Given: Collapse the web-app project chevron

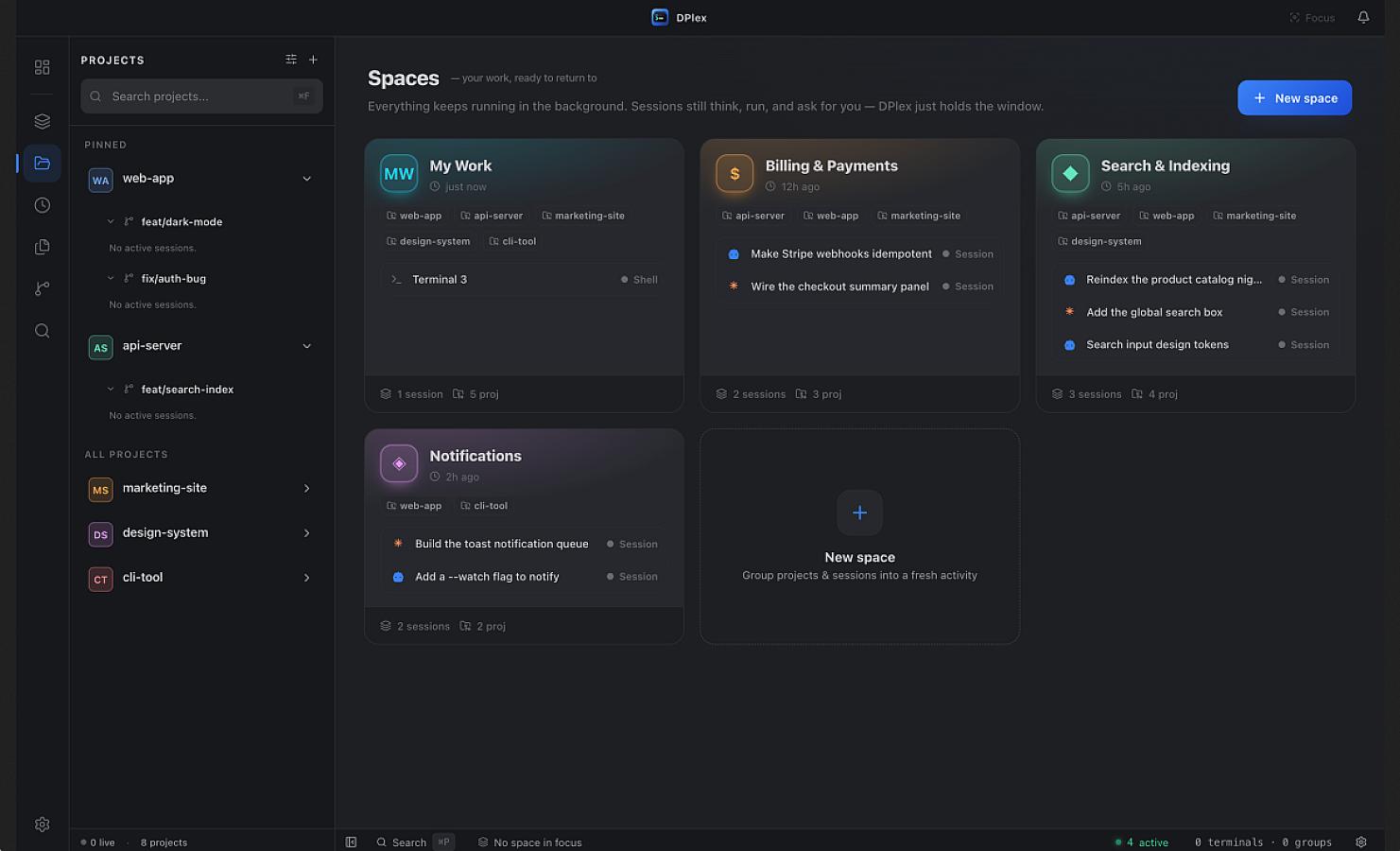Looking at the screenshot, I should pyautogui.click(x=306, y=179).
